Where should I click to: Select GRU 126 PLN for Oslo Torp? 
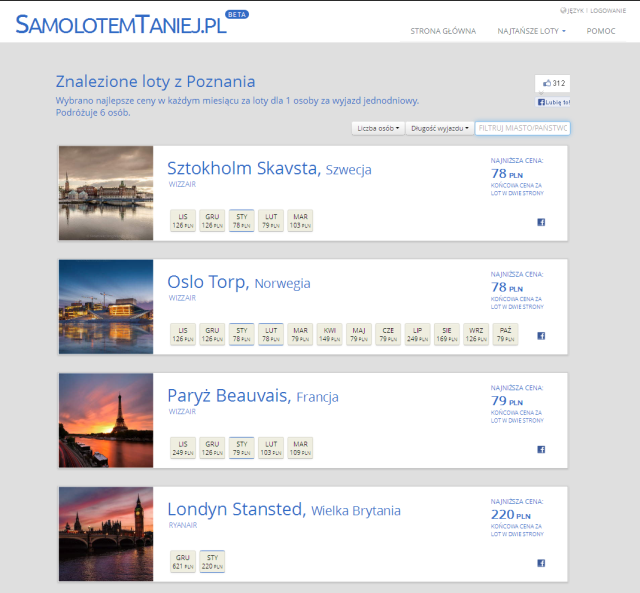[x=212, y=334]
